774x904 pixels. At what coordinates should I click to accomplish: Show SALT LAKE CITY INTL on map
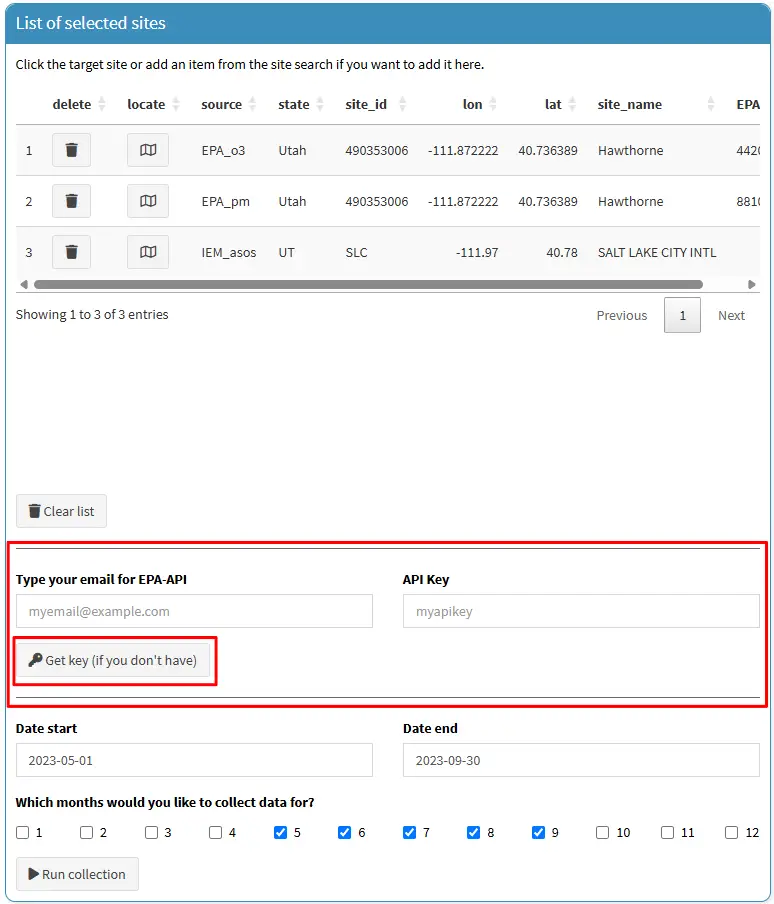(x=148, y=252)
